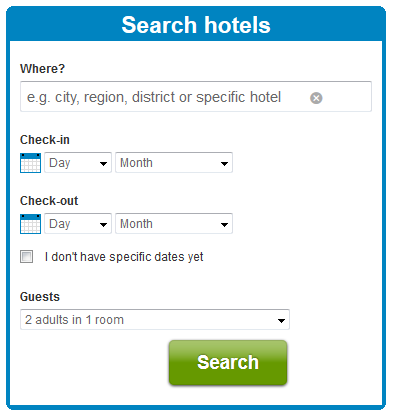Image resolution: width=393 pixels, height=415 pixels.
Task: Click the arrow on the Check-out Month selector
Action: 224,225
